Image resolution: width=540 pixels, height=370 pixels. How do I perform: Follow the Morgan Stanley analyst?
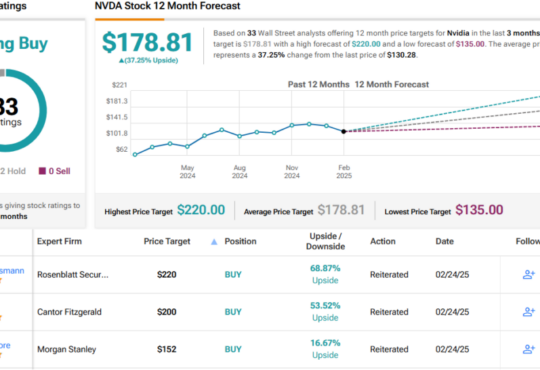(x=529, y=349)
